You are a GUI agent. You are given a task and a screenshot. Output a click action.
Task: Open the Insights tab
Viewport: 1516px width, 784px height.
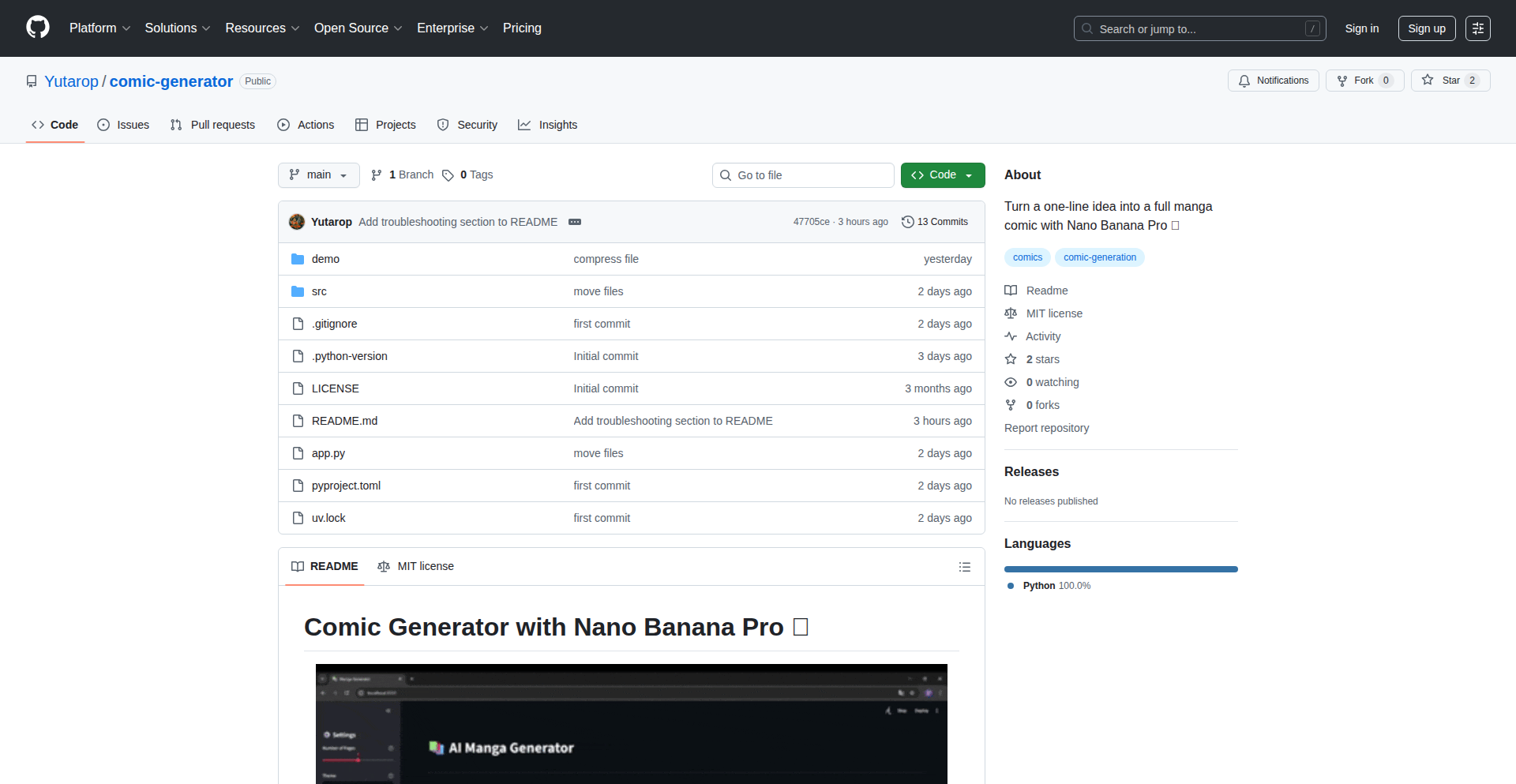click(x=548, y=125)
